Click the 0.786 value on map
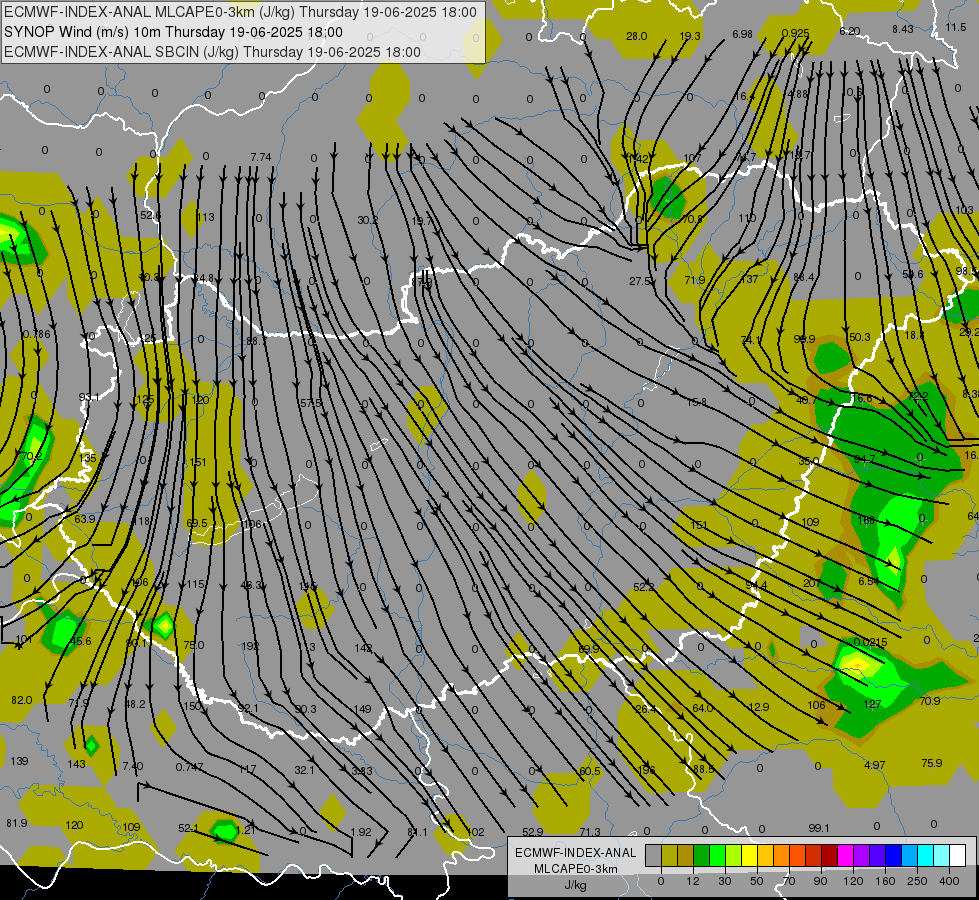979x900 pixels. (x=36, y=335)
